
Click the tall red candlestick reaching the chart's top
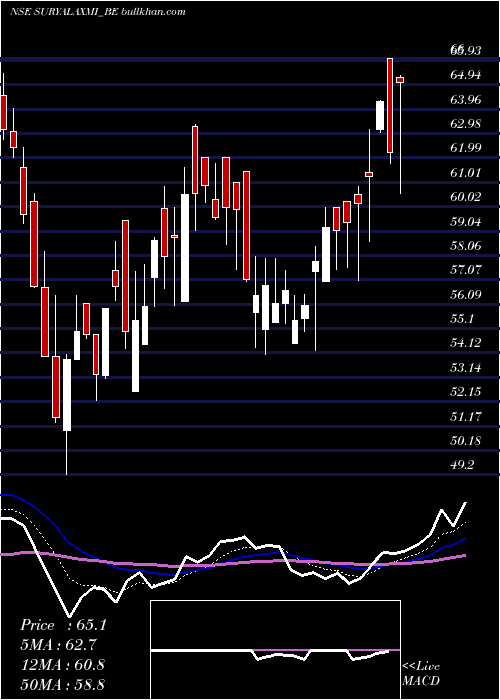(x=390, y=105)
